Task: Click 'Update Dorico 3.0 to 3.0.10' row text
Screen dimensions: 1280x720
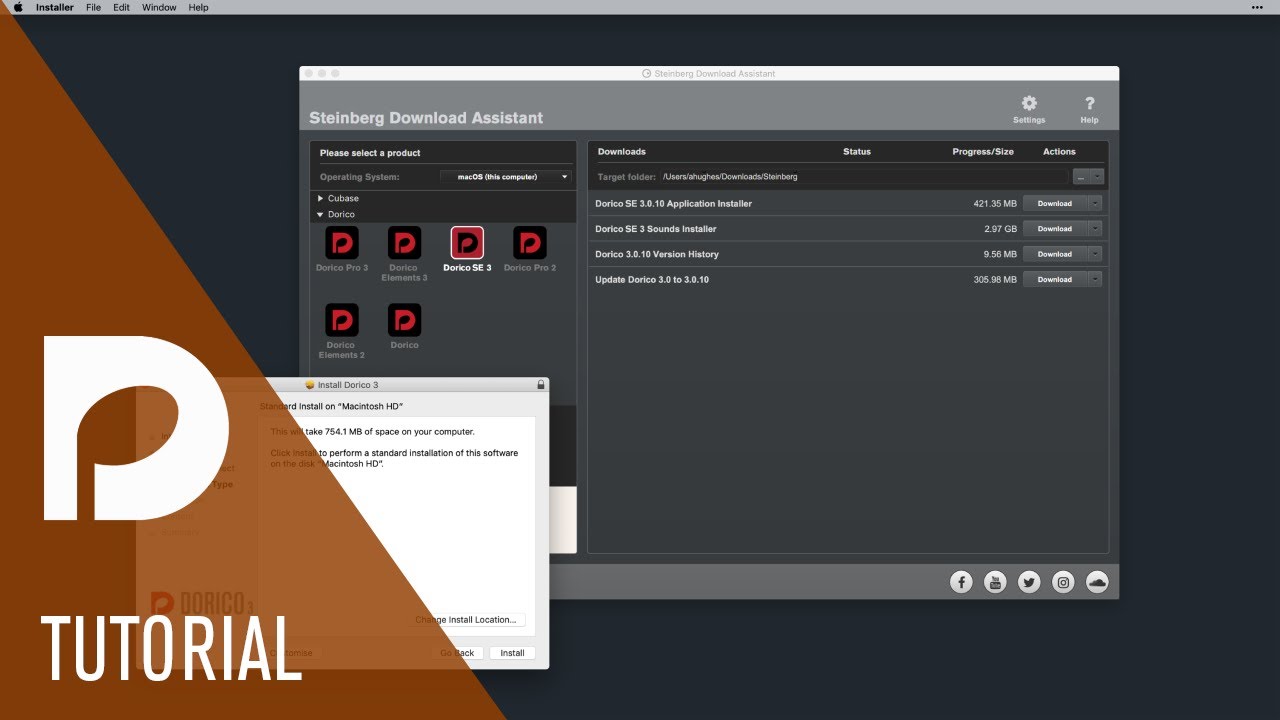Action: (652, 280)
